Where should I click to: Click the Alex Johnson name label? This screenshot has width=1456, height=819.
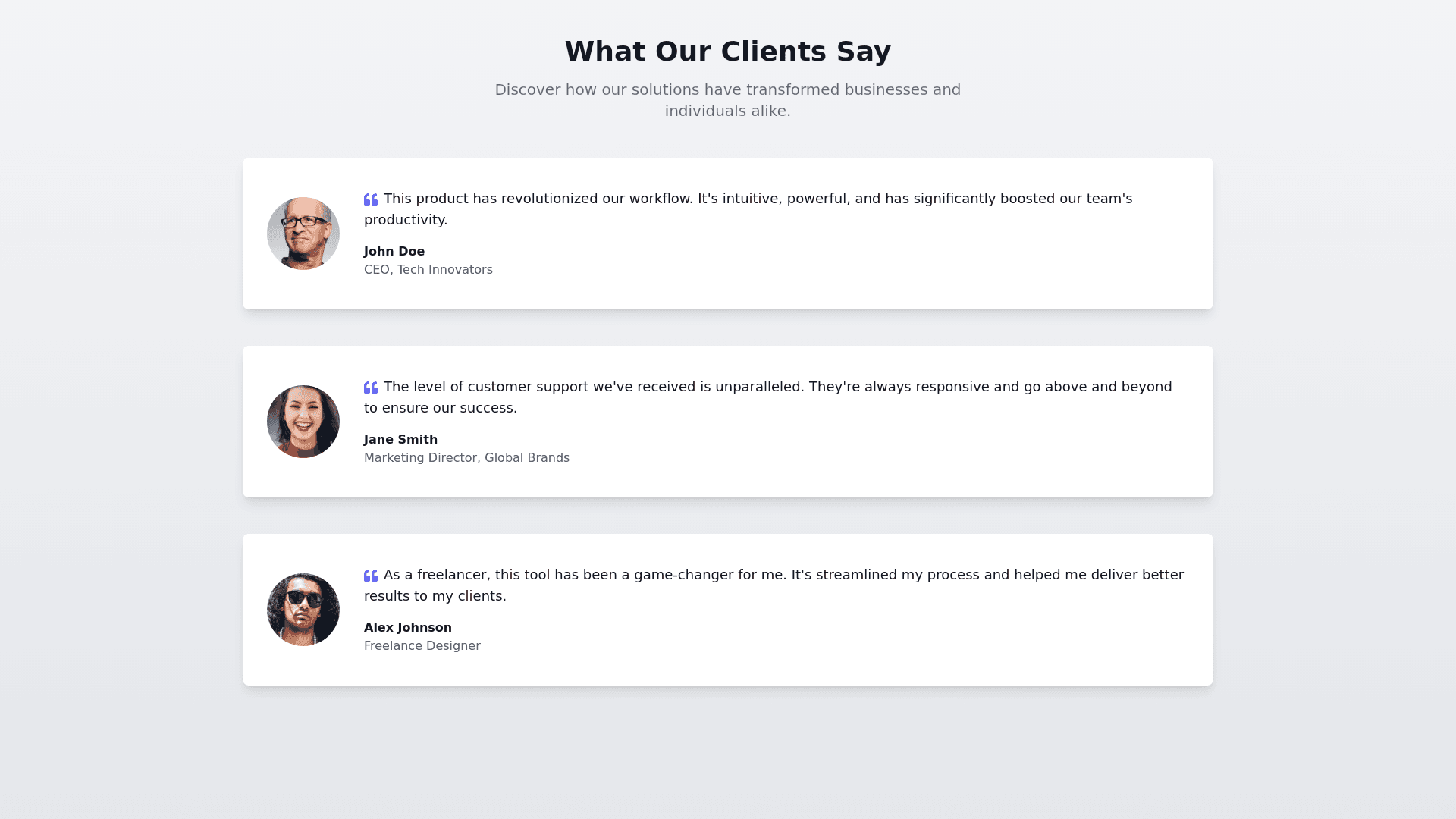pos(408,628)
